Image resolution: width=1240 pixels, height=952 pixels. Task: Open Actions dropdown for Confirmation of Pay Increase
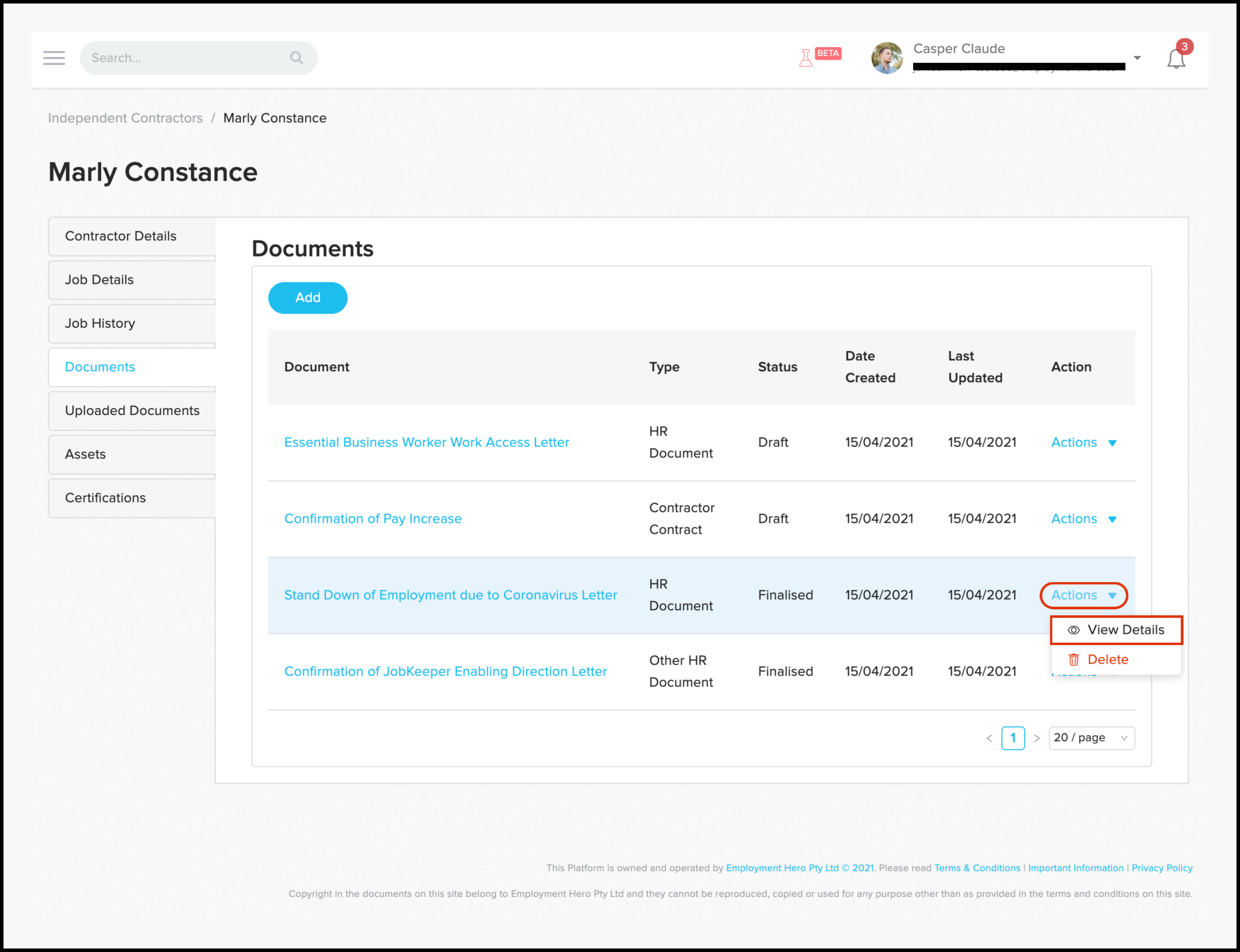1084,519
